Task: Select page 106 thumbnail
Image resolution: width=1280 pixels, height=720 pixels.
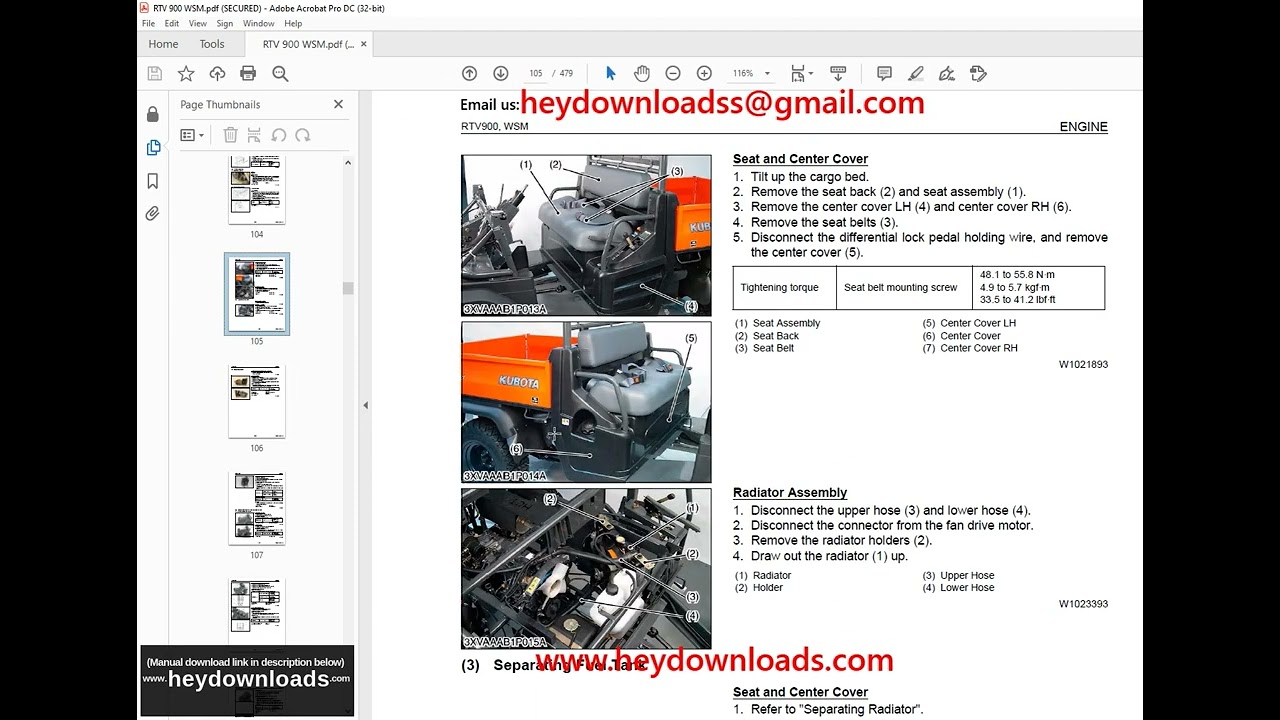Action: click(x=257, y=401)
